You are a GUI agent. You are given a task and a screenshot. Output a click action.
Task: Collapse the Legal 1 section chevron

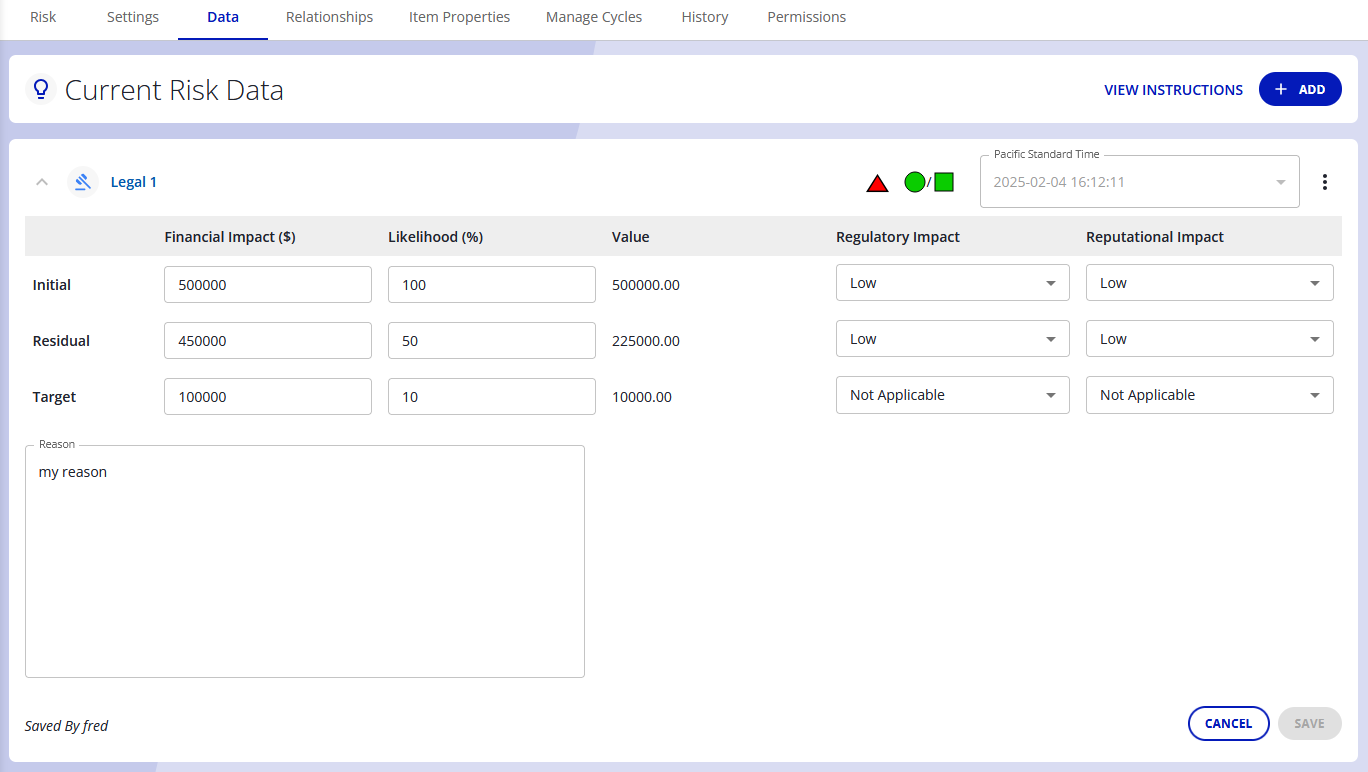point(42,182)
